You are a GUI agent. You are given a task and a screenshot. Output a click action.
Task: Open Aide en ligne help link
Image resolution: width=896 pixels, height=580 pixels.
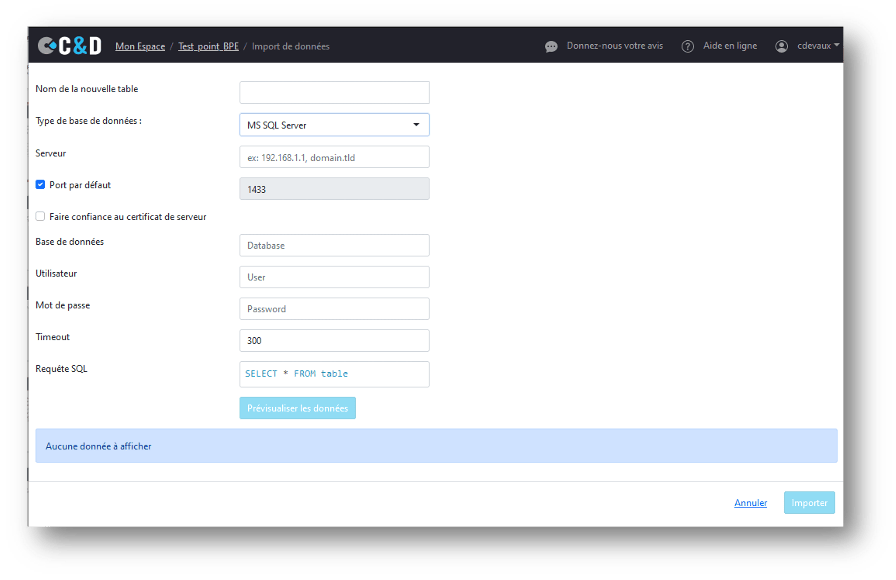pyautogui.click(x=730, y=47)
